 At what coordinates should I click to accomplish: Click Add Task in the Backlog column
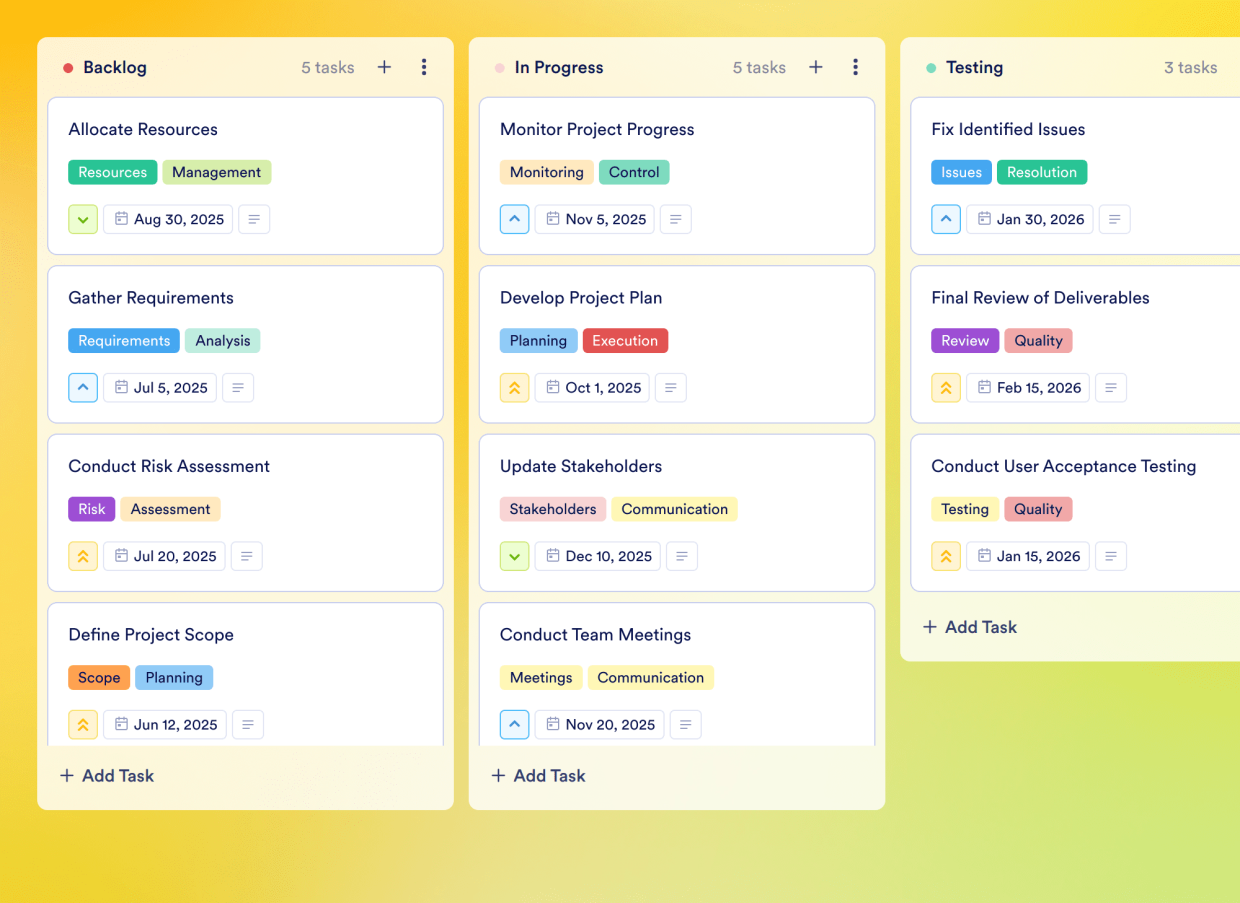tap(106, 775)
